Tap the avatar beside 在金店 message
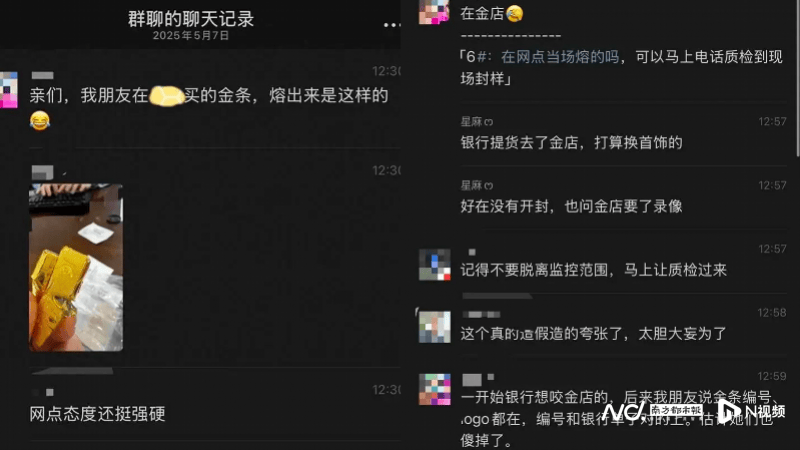This screenshot has height=450, width=800. point(434,12)
